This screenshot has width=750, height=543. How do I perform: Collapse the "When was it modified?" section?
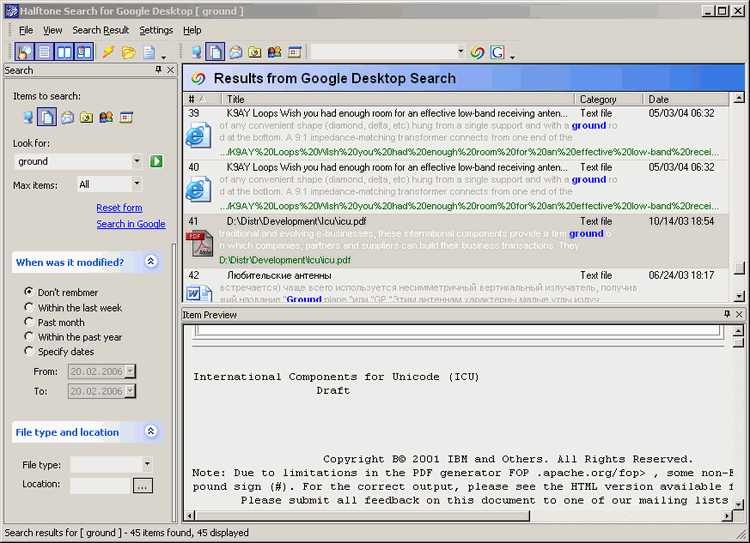(x=150, y=262)
